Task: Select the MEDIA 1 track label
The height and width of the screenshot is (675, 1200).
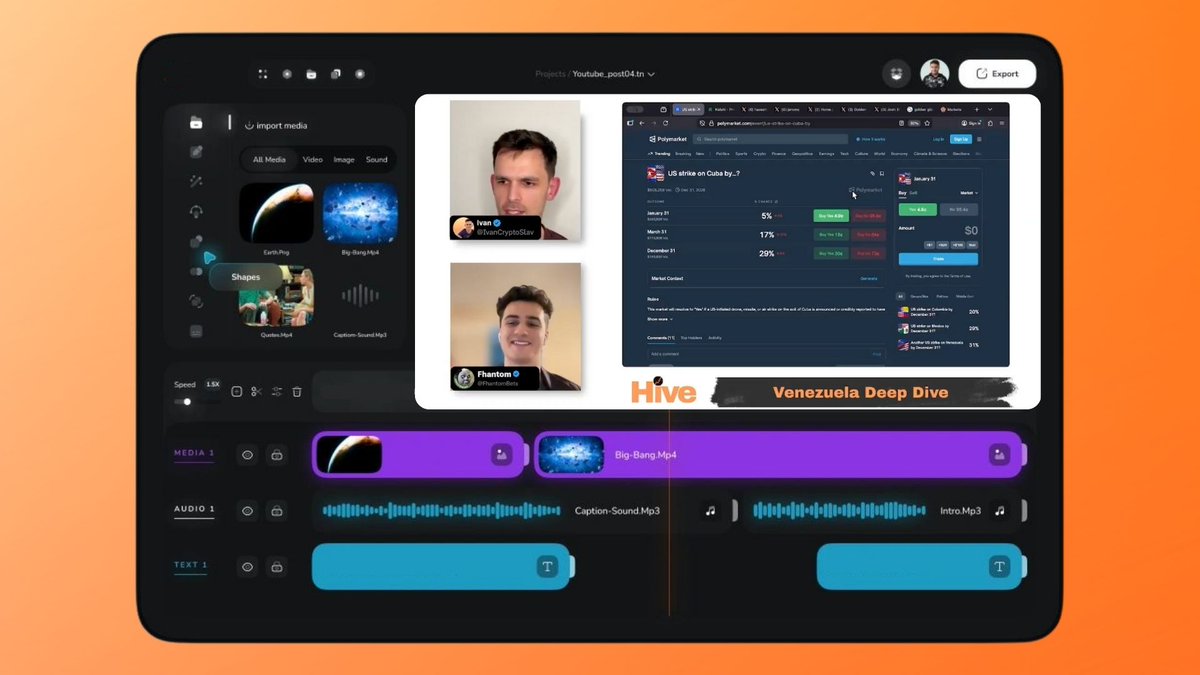Action: (194, 453)
